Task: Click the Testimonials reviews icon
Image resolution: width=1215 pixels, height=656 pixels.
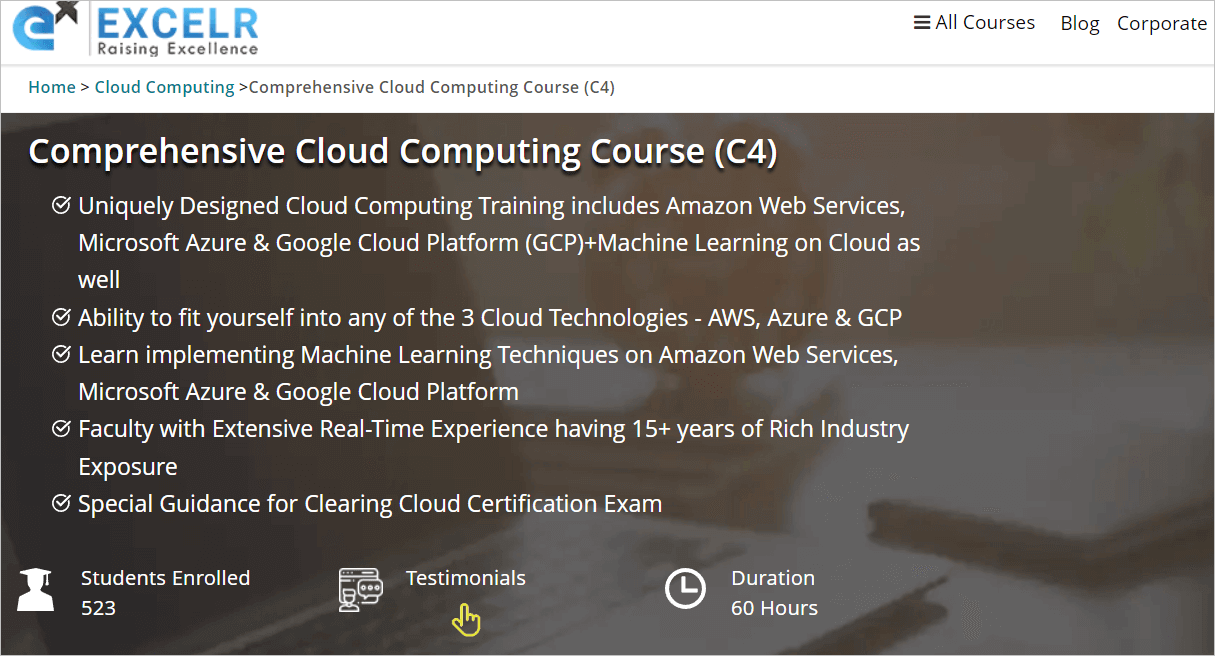Action: coord(359,590)
